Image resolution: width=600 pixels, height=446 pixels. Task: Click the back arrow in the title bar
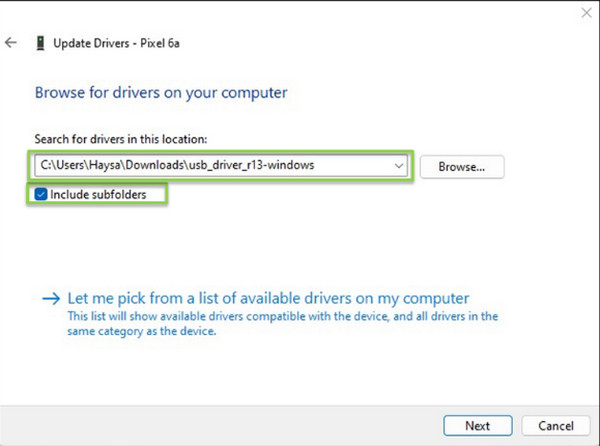(x=11, y=43)
